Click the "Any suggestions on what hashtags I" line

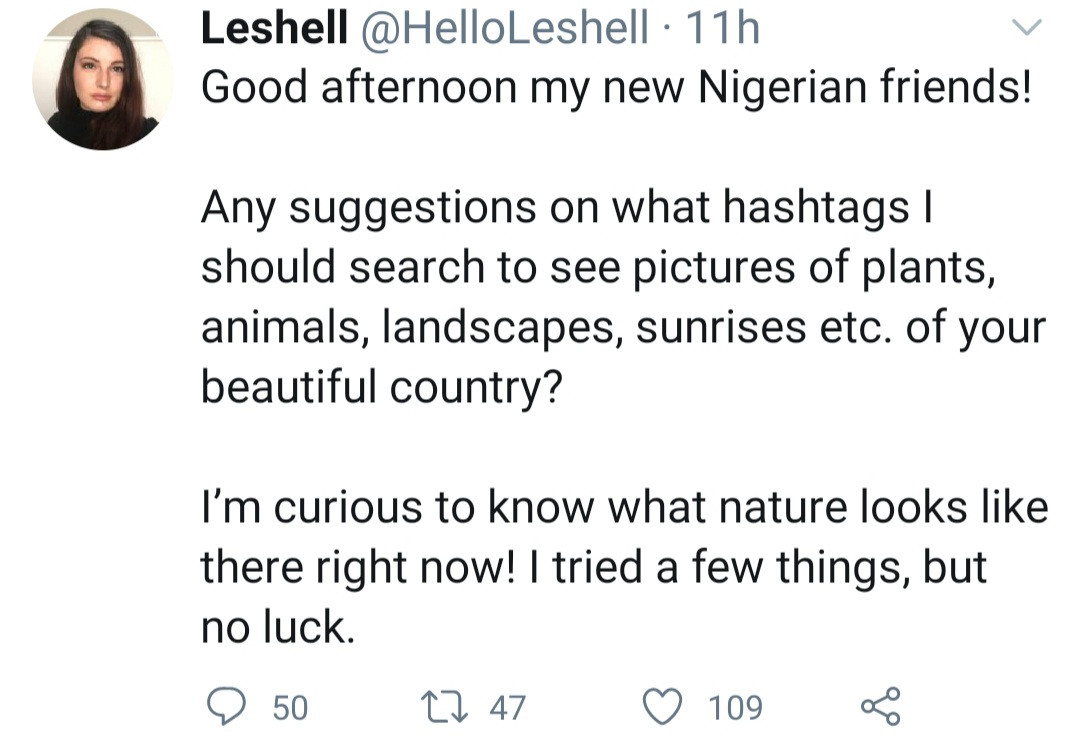point(569,208)
